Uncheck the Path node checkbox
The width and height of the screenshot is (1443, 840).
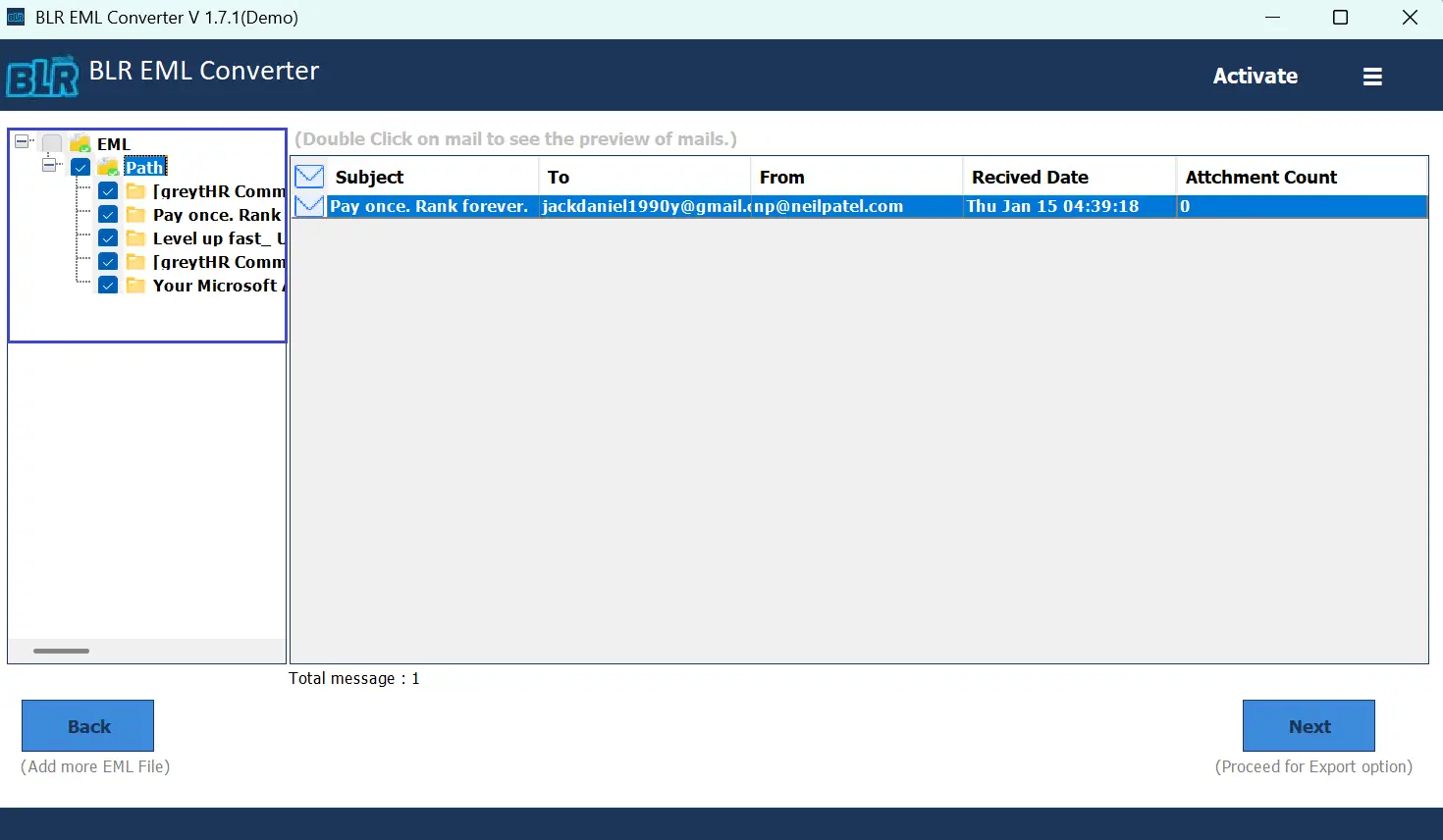point(80,167)
